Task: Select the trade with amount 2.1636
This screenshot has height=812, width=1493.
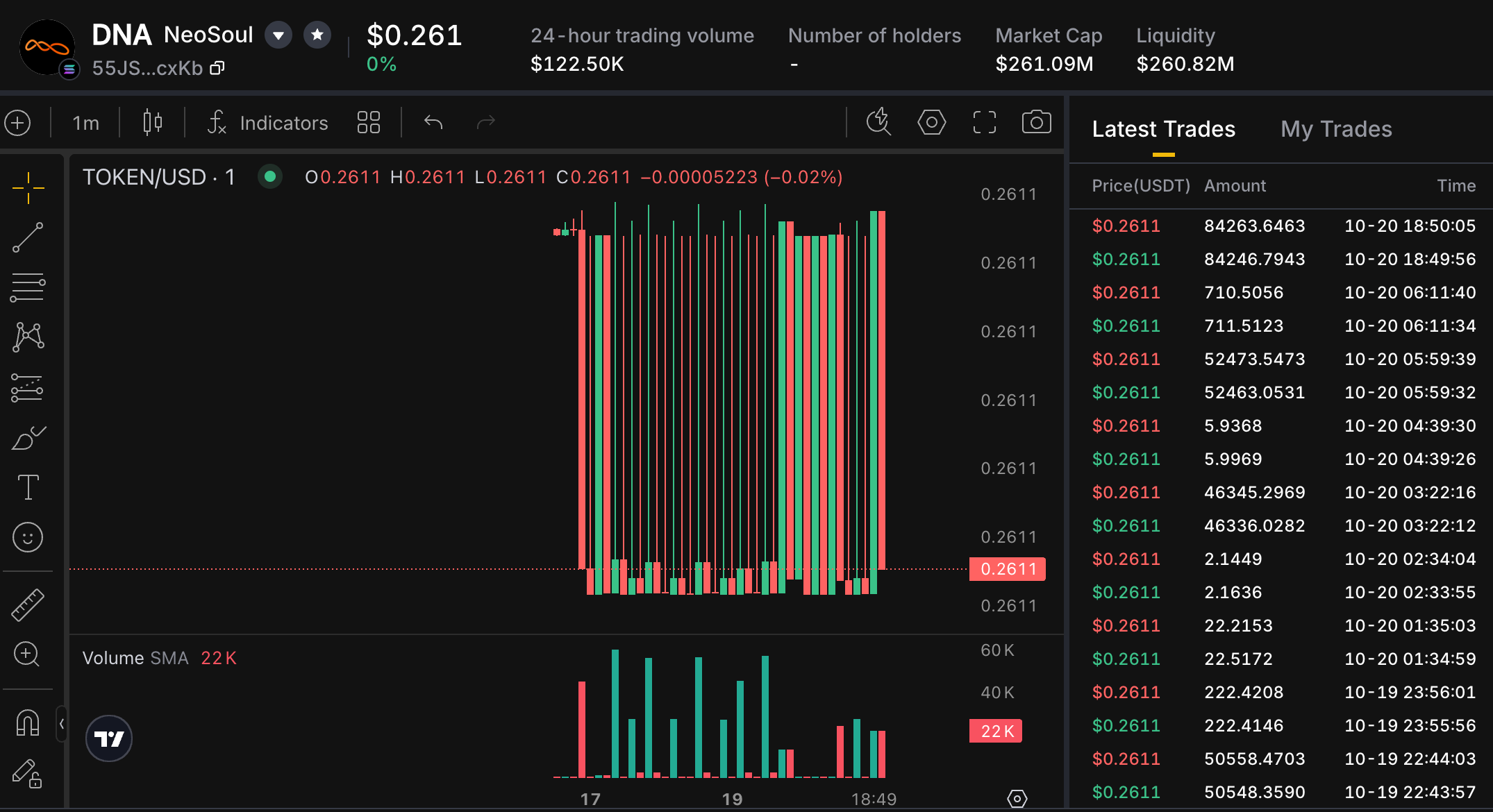Action: pyautogui.click(x=1283, y=592)
